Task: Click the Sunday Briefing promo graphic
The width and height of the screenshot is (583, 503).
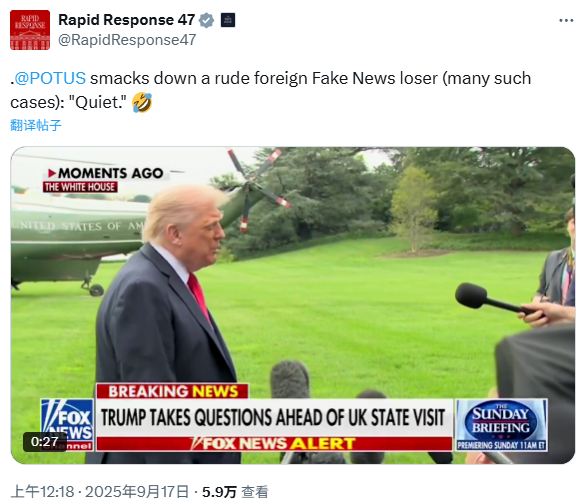Action: click(x=501, y=425)
